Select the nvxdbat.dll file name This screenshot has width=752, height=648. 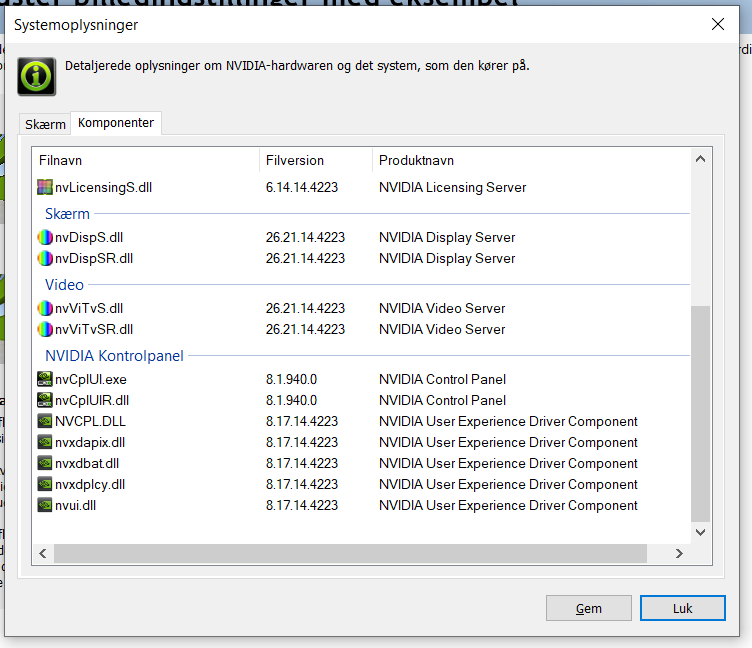(87, 463)
